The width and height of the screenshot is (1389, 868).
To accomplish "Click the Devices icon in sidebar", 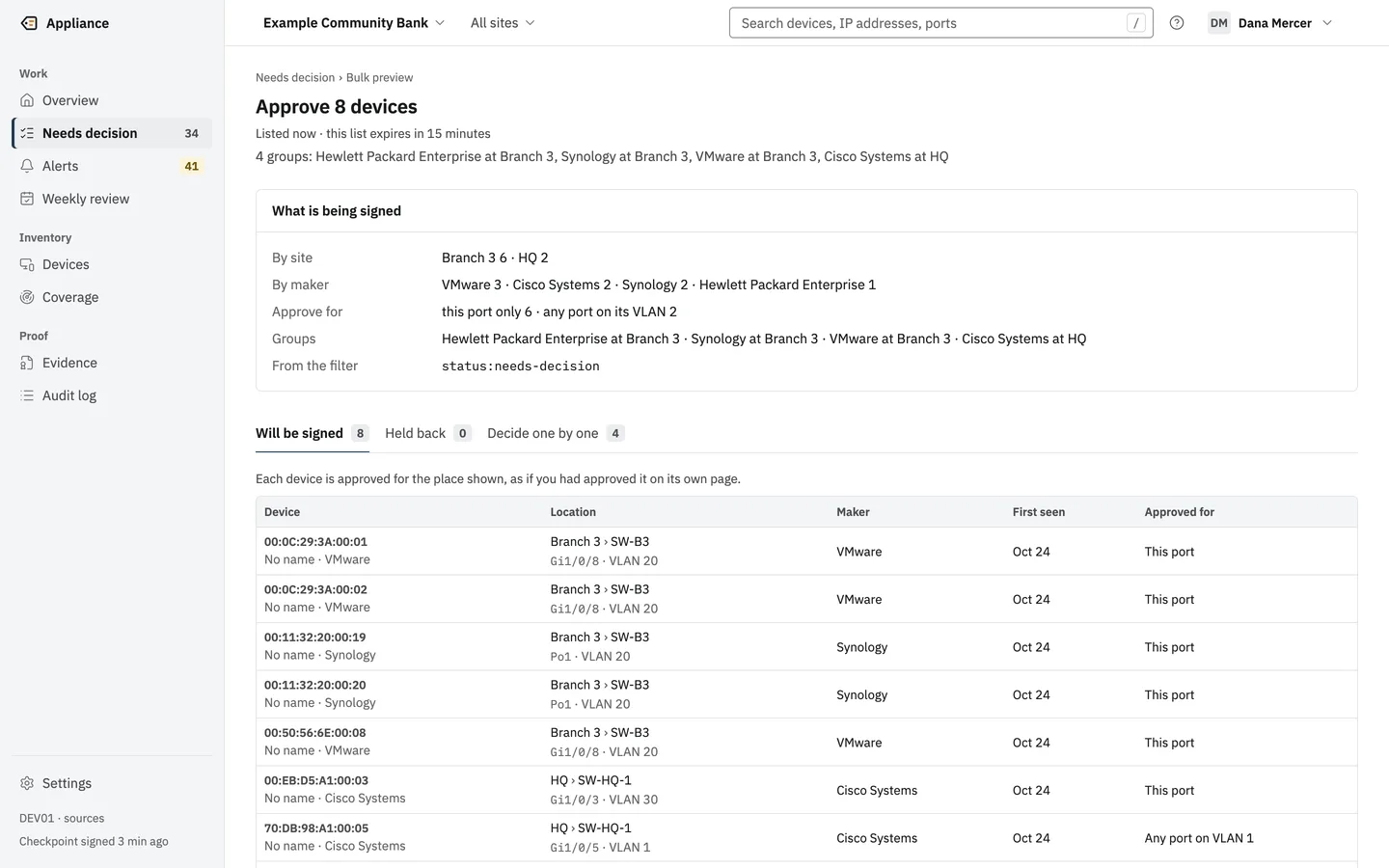I will 27,264.
